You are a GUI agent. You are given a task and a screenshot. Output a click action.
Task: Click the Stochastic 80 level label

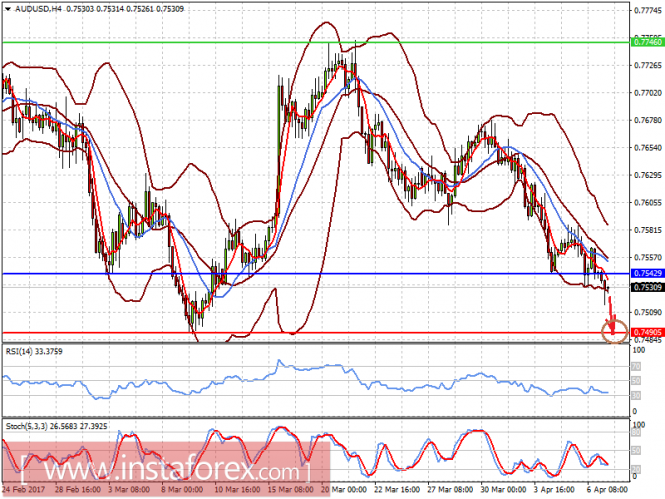click(636, 432)
